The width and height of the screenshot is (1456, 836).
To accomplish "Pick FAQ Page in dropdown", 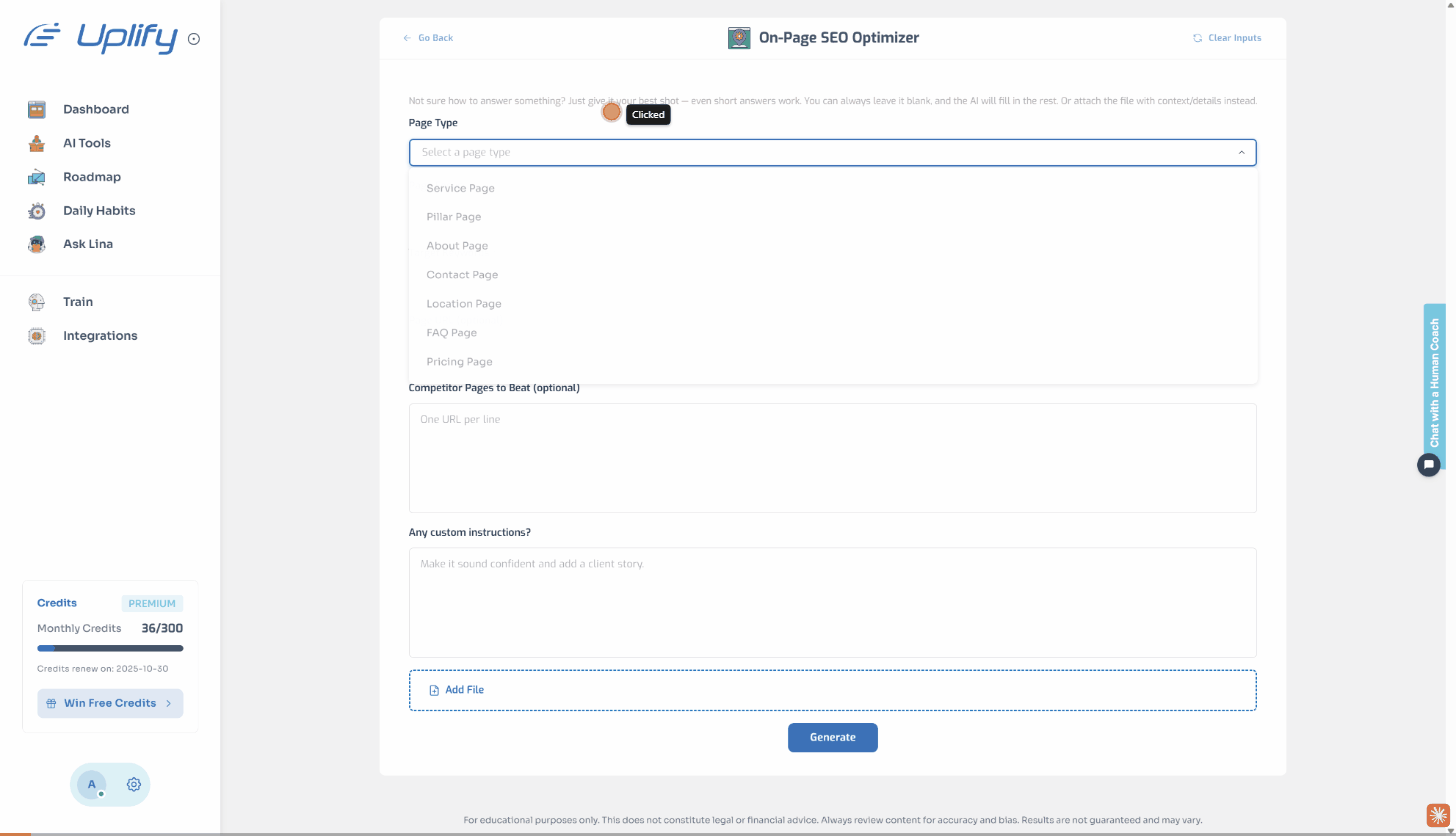I will coord(451,333).
